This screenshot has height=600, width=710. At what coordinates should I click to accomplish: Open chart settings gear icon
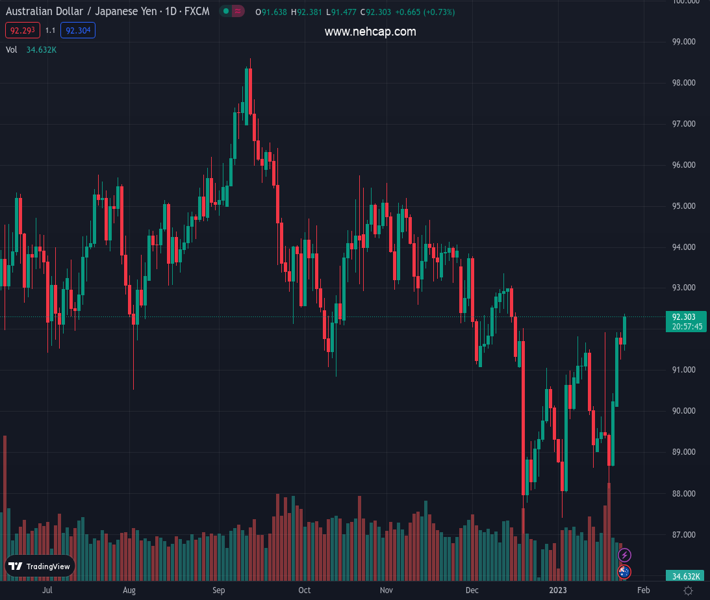(x=688, y=592)
